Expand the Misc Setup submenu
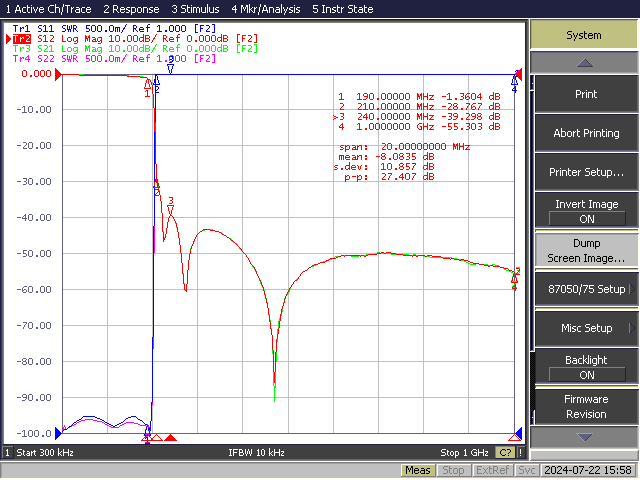This screenshot has width=640, height=480. pos(586,328)
